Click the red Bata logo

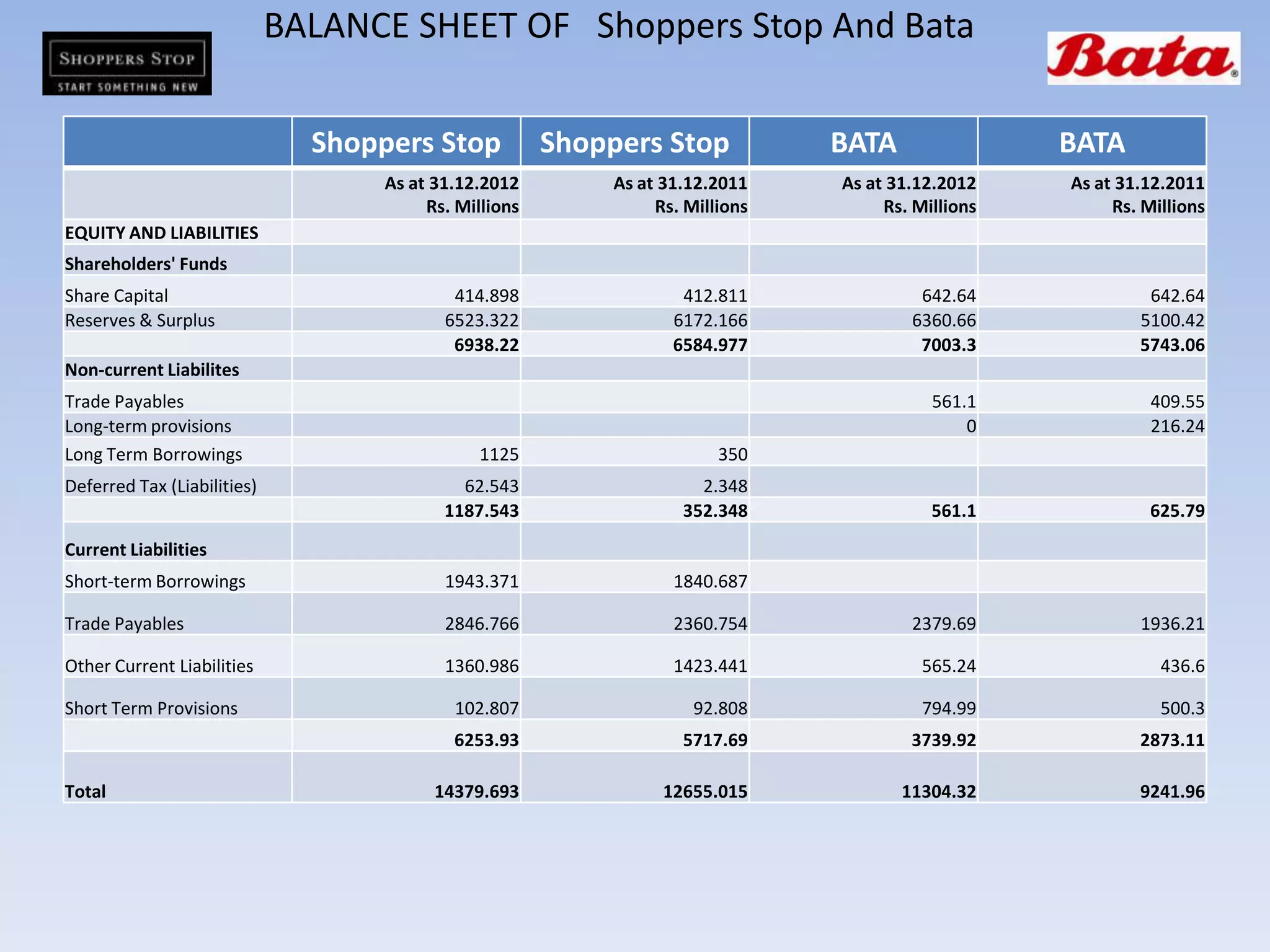coord(1143,58)
